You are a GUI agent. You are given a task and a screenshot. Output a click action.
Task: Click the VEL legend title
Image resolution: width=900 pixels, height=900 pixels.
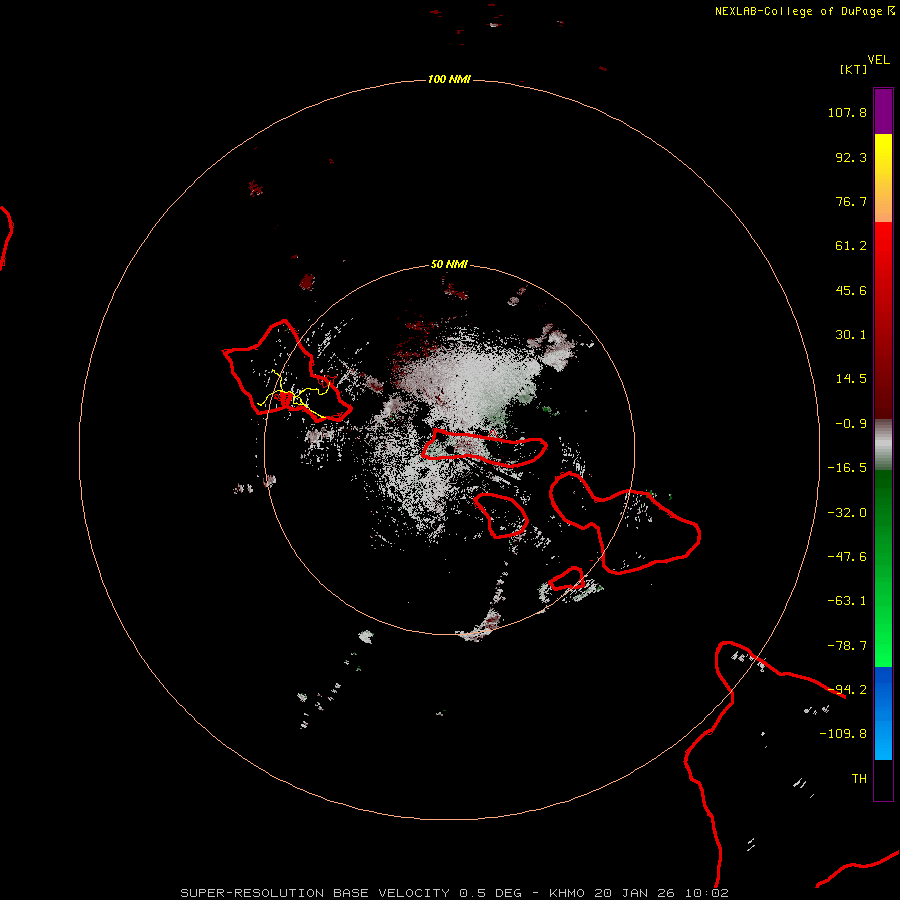click(878, 60)
